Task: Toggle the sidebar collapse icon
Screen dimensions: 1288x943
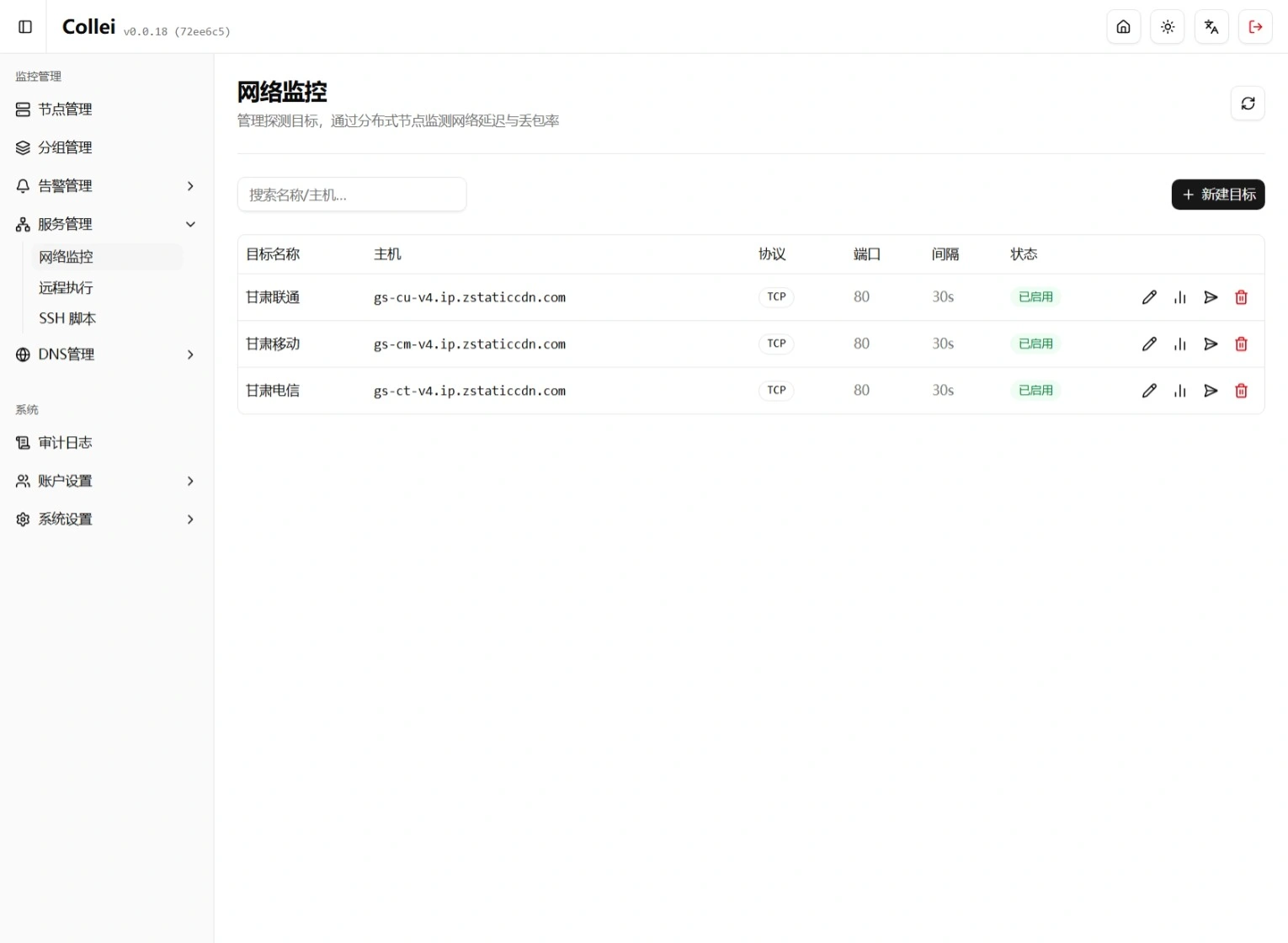Action: pos(25,27)
